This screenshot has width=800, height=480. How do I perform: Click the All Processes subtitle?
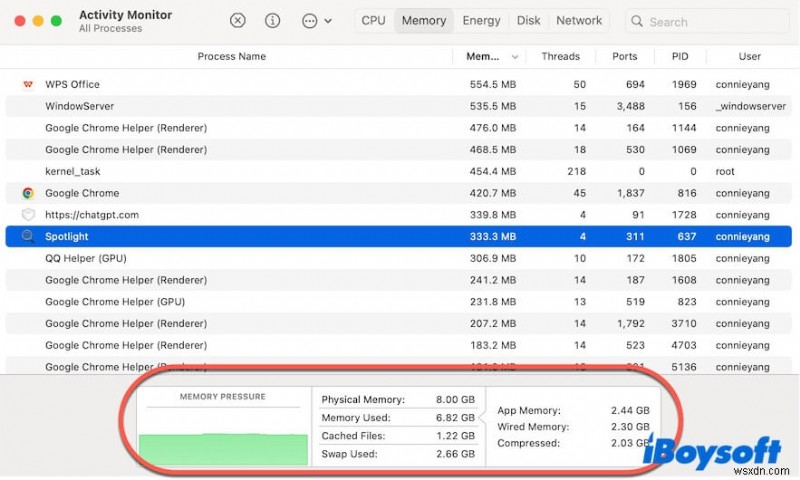110,29
